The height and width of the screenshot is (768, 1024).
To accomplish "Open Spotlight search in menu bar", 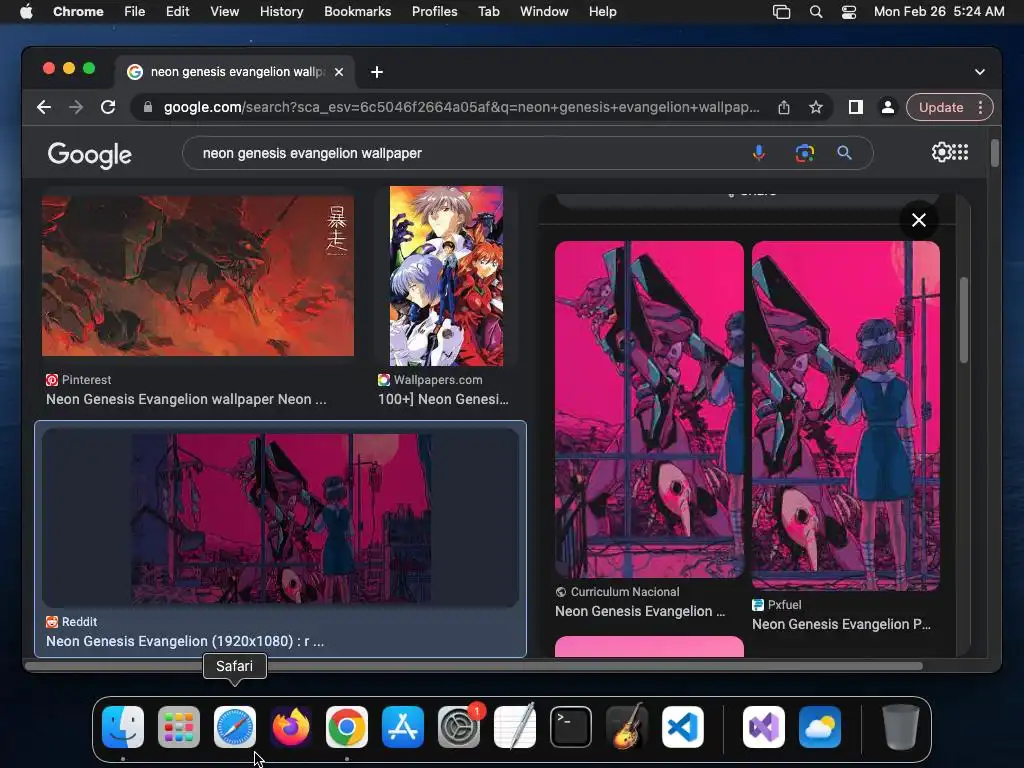I will coord(816,12).
